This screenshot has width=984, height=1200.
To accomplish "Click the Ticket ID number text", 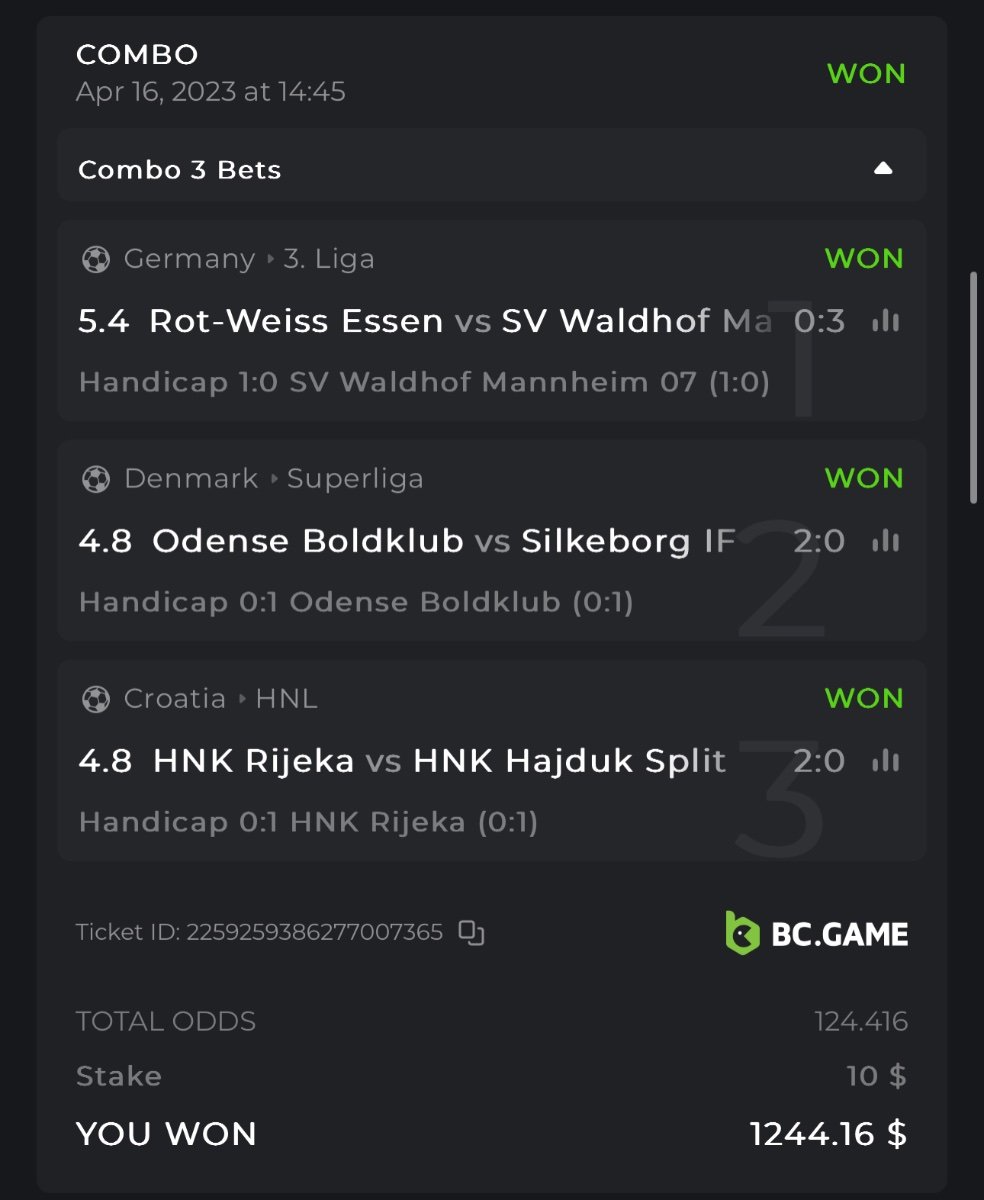I will coord(314,933).
